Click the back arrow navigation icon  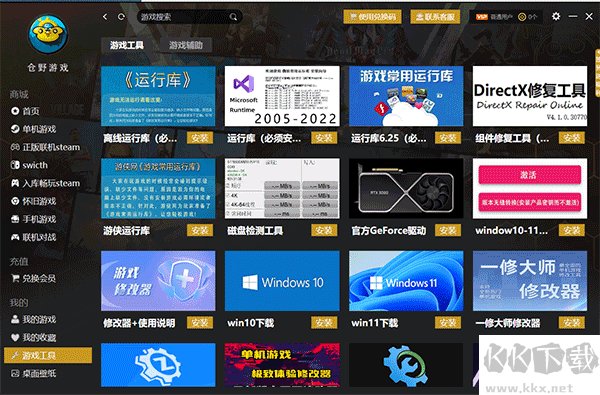[105, 17]
